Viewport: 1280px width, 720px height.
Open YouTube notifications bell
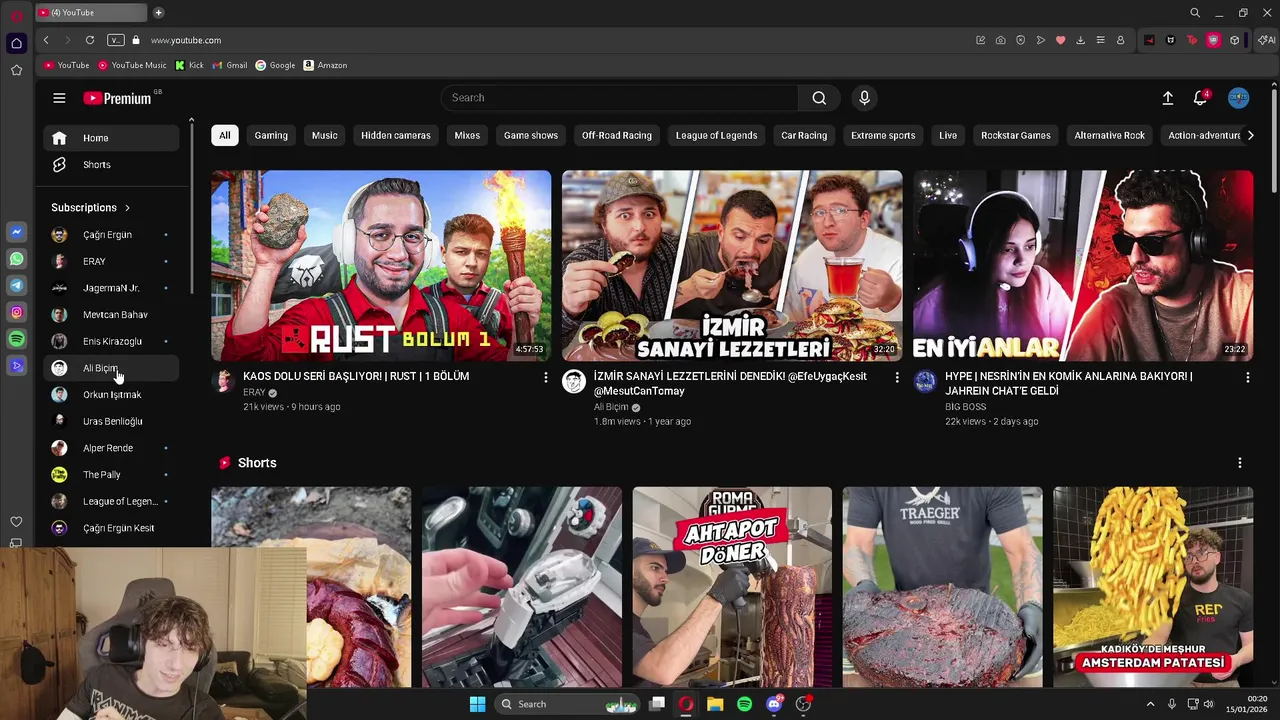coord(1200,98)
